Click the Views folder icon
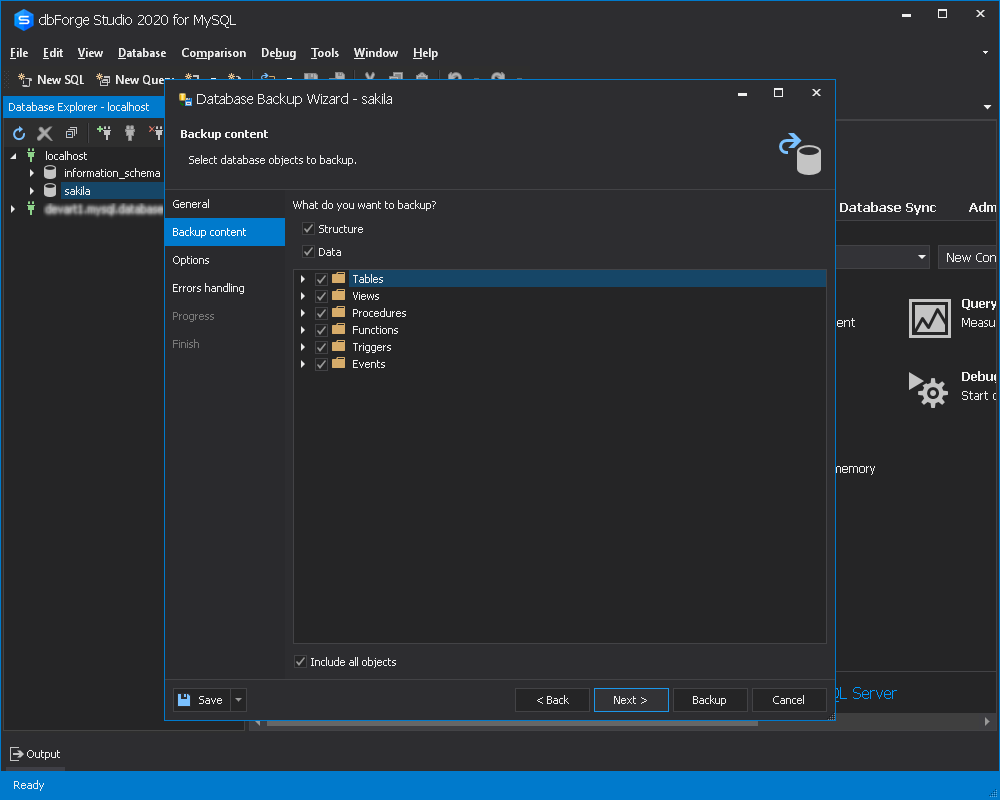The image size is (1000, 800). 339,295
